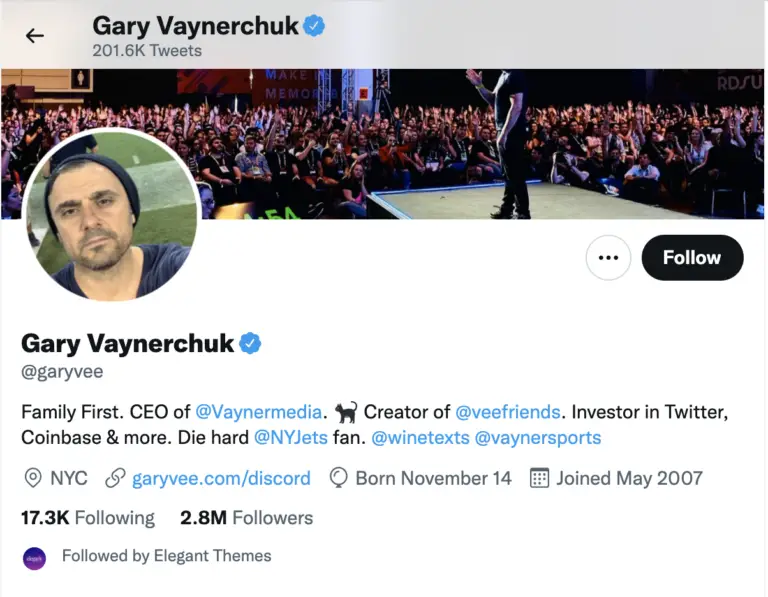The height and width of the screenshot is (597, 768).
Task: Click verified badge next to profile name
Action: (250, 343)
